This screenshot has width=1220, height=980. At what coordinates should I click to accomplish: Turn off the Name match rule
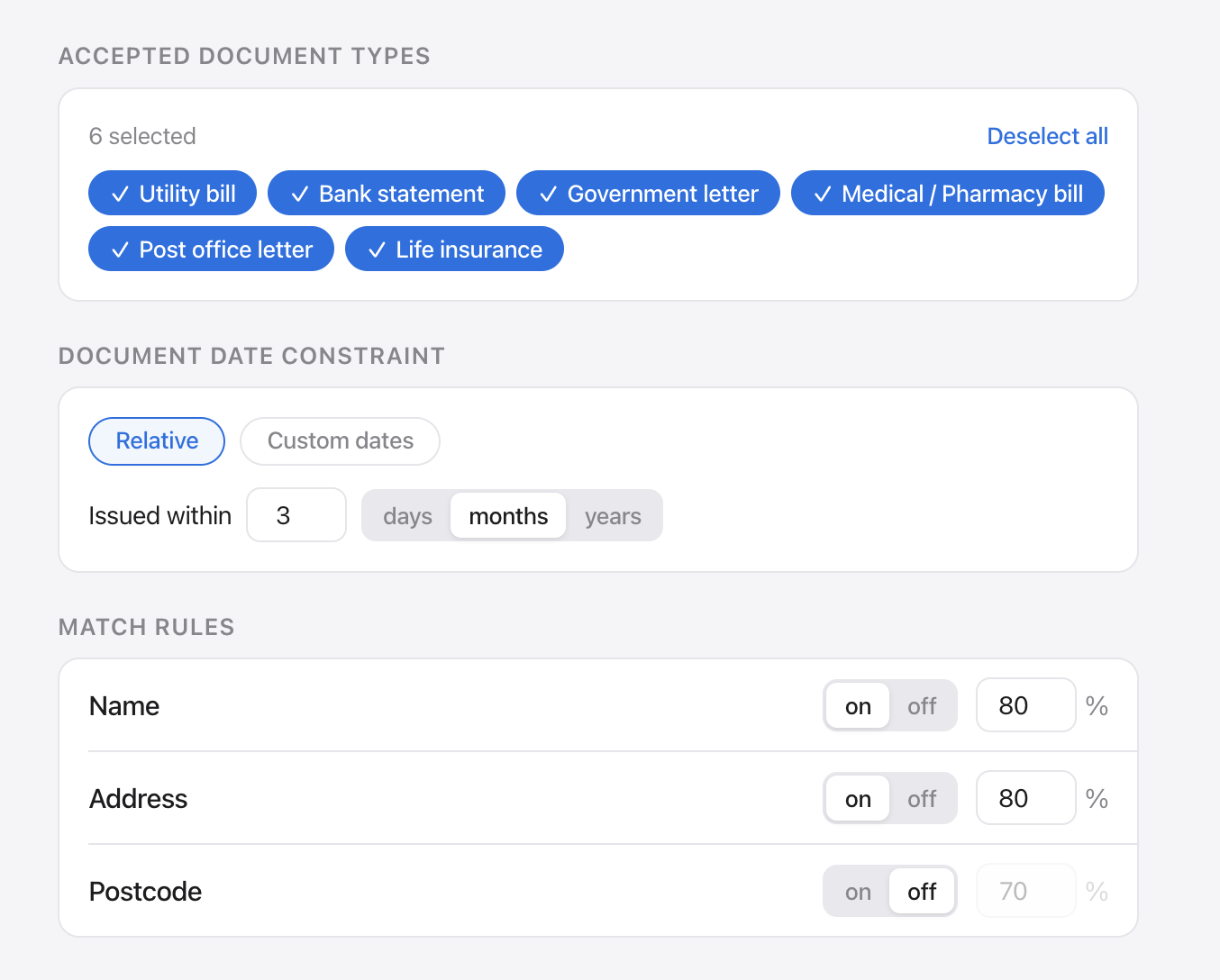[x=922, y=705]
